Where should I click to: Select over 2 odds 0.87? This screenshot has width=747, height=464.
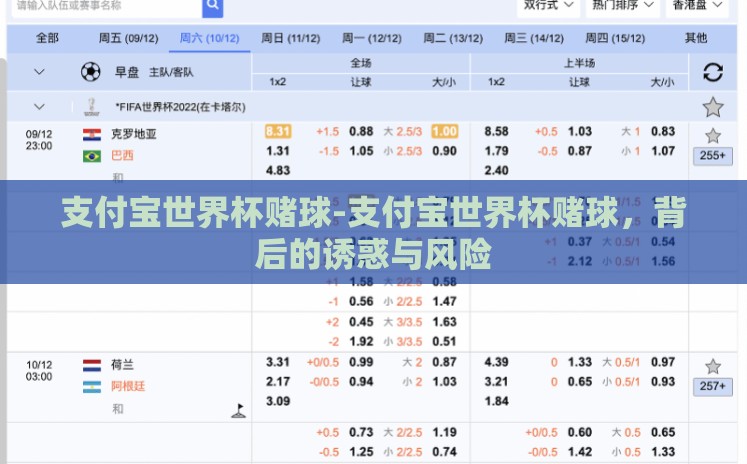[x=444, y=362]
